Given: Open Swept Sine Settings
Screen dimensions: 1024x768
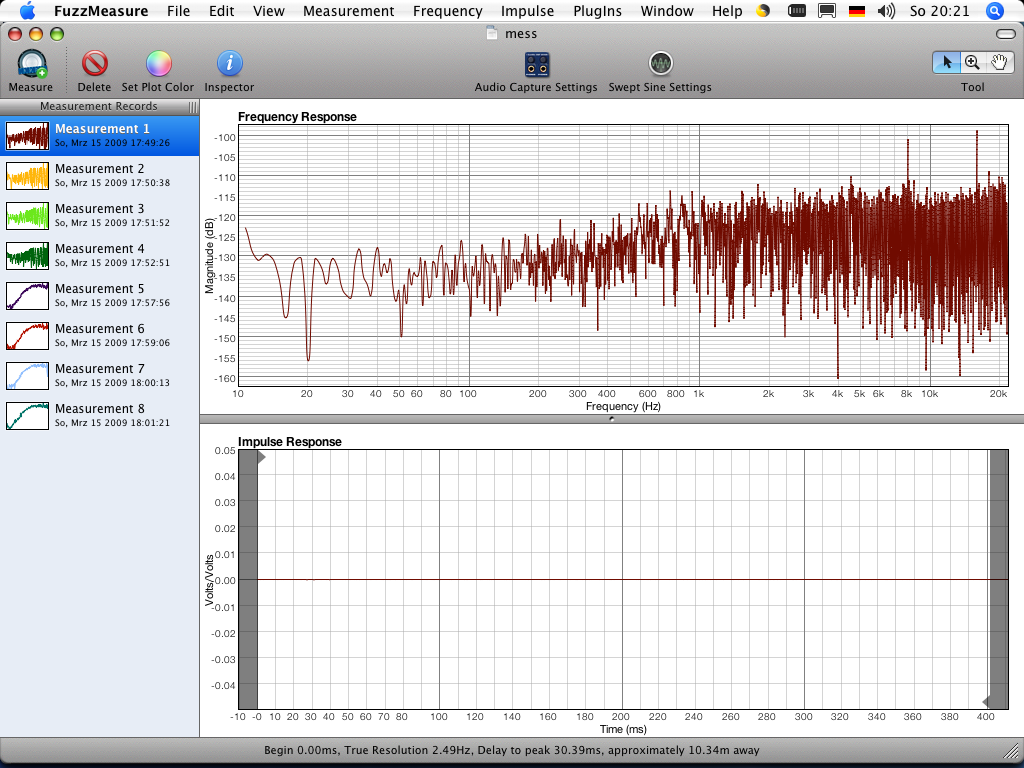Looking at the screenshot, I should click(x=660, y=64).
